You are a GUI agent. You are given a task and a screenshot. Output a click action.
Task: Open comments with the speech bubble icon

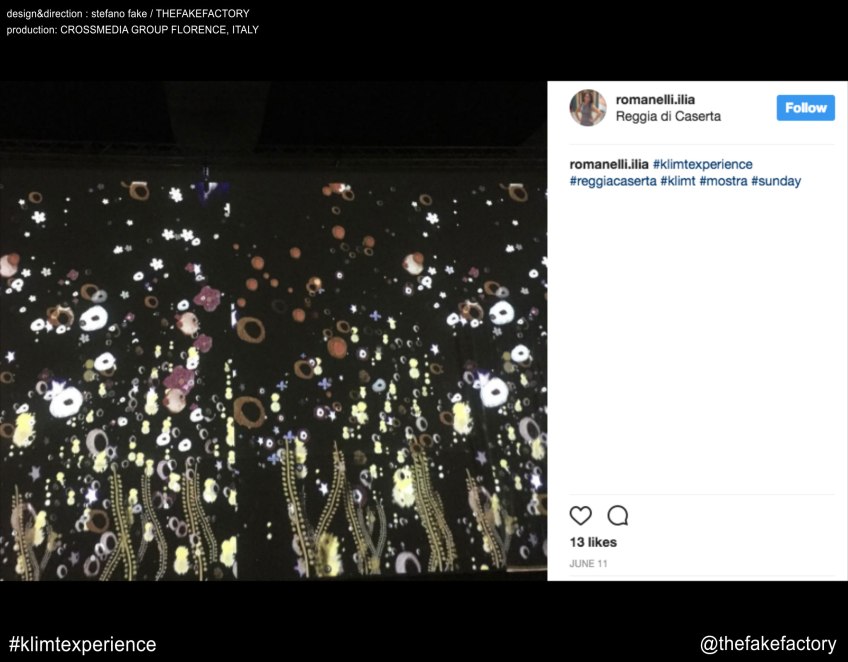point(618,516)
